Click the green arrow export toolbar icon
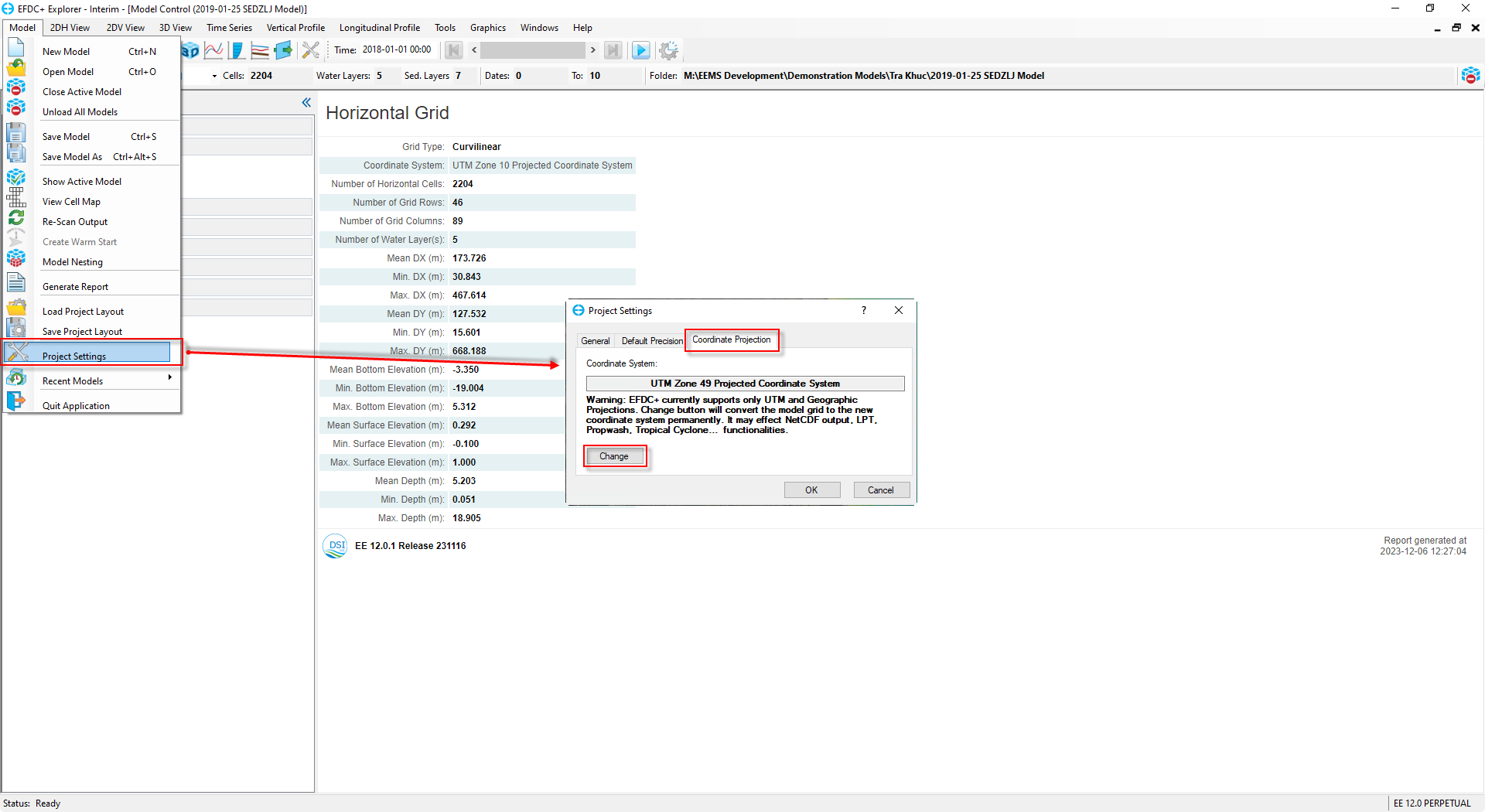The image size is (1485, 812). point(283,51)
